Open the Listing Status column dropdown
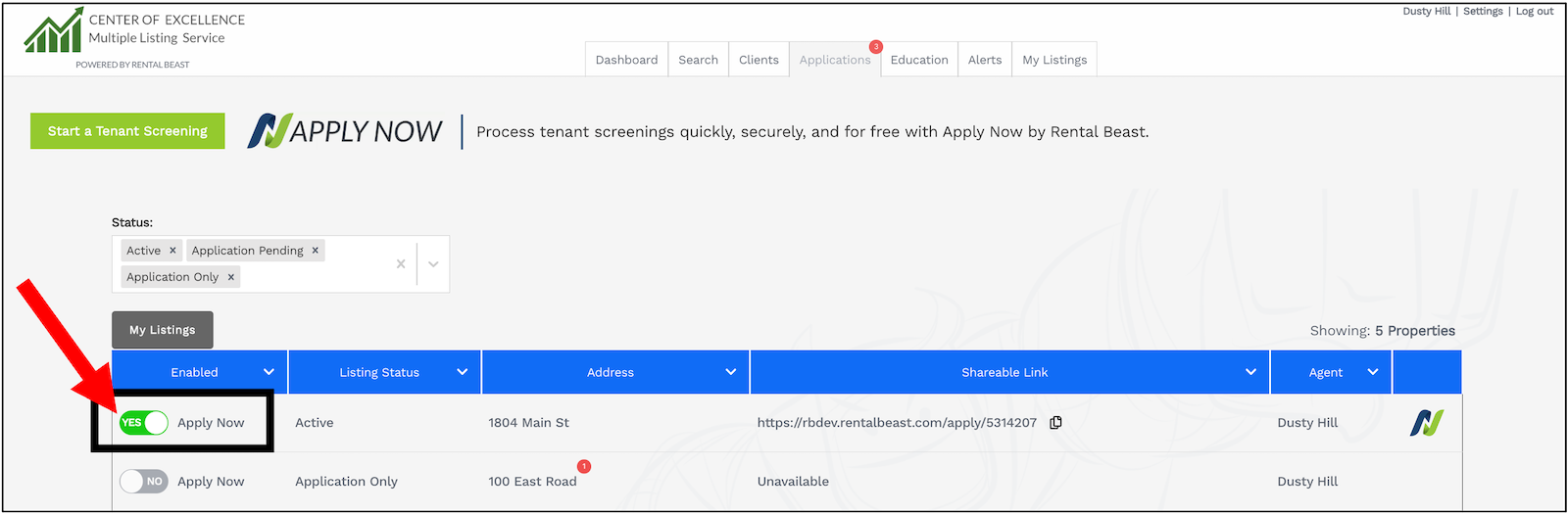1568x514 pixels. click(462, 372)
